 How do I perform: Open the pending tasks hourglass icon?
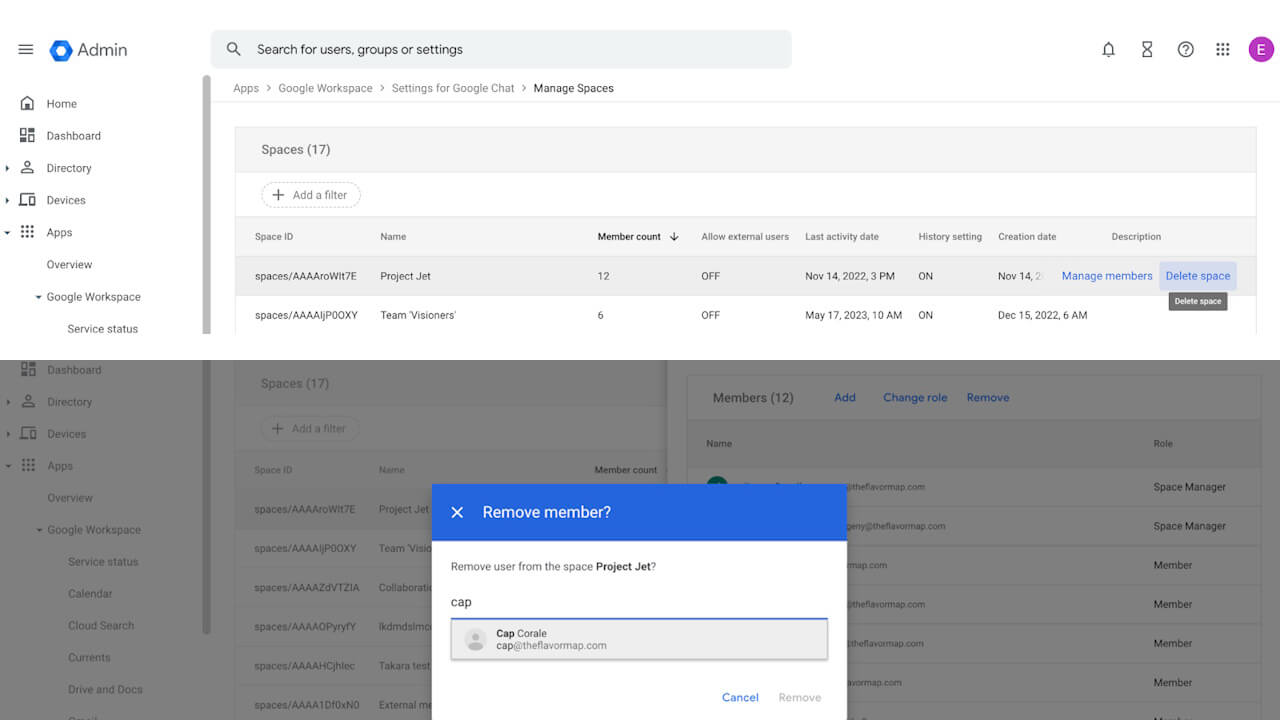point(1146,48)
